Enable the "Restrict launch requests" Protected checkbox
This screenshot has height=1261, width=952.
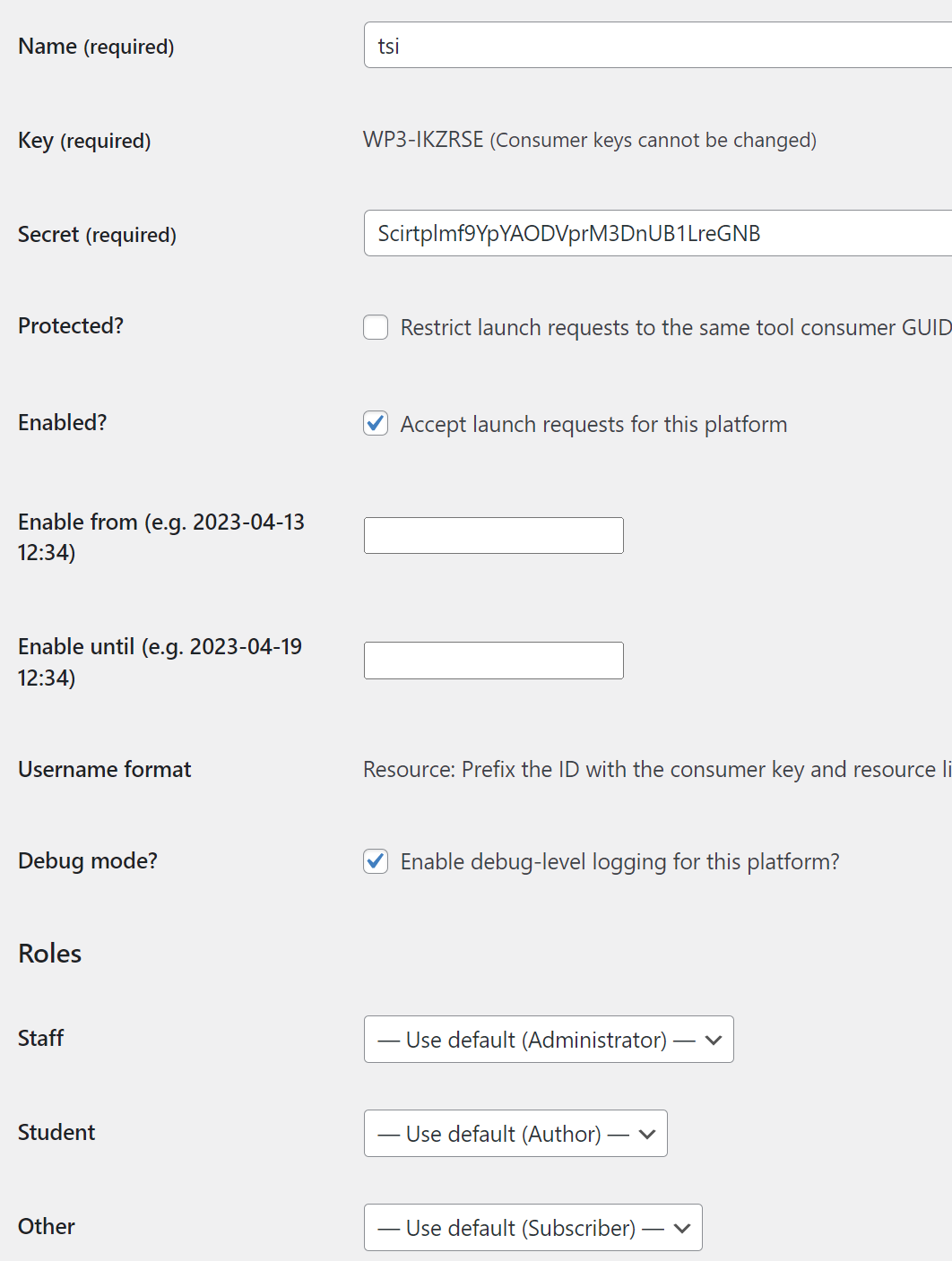(x=375, y=327)
